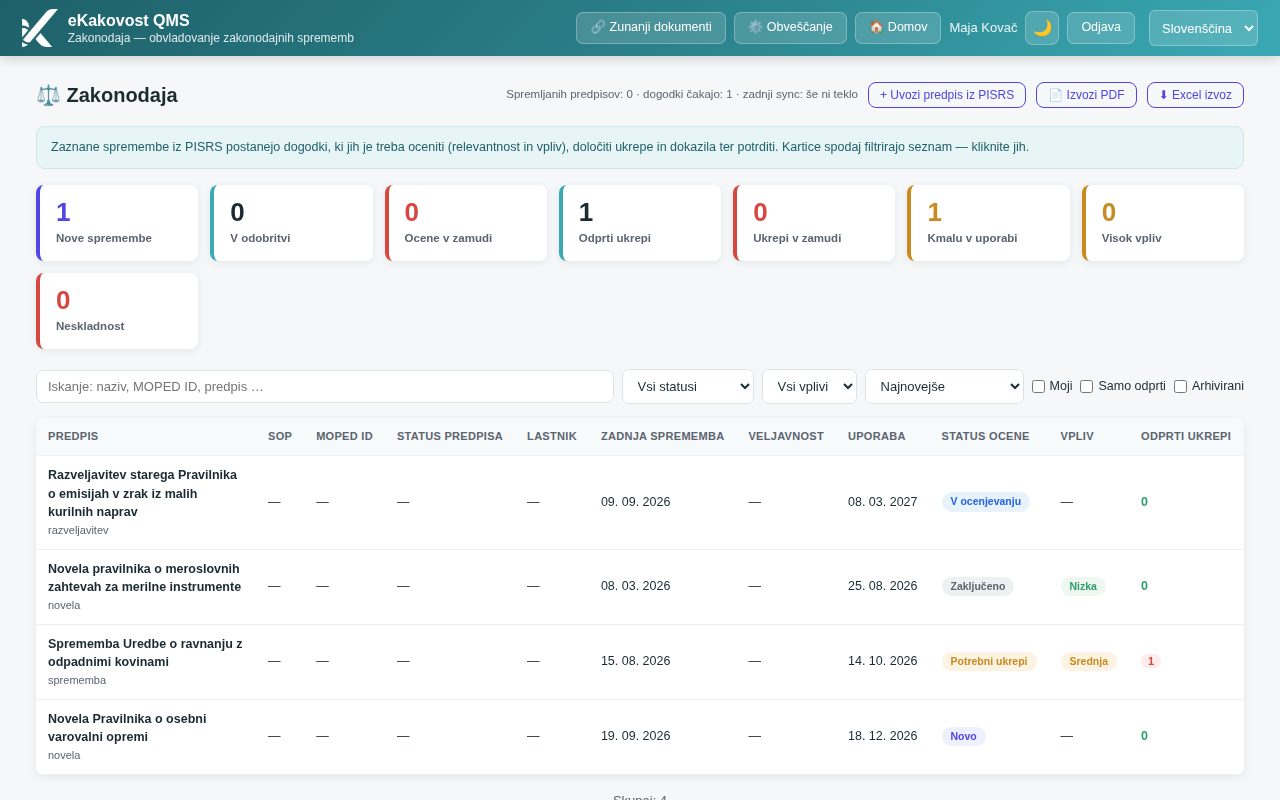1280x800 pixels.
Task: Select the Ukrepi v zamudi card
Action: tap(814, 223)
